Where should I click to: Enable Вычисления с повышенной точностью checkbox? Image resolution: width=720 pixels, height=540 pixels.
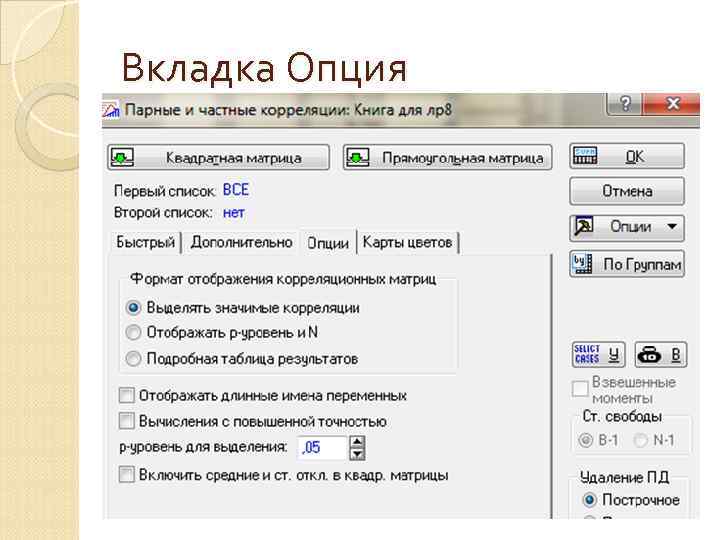click(x=126, y=421)
